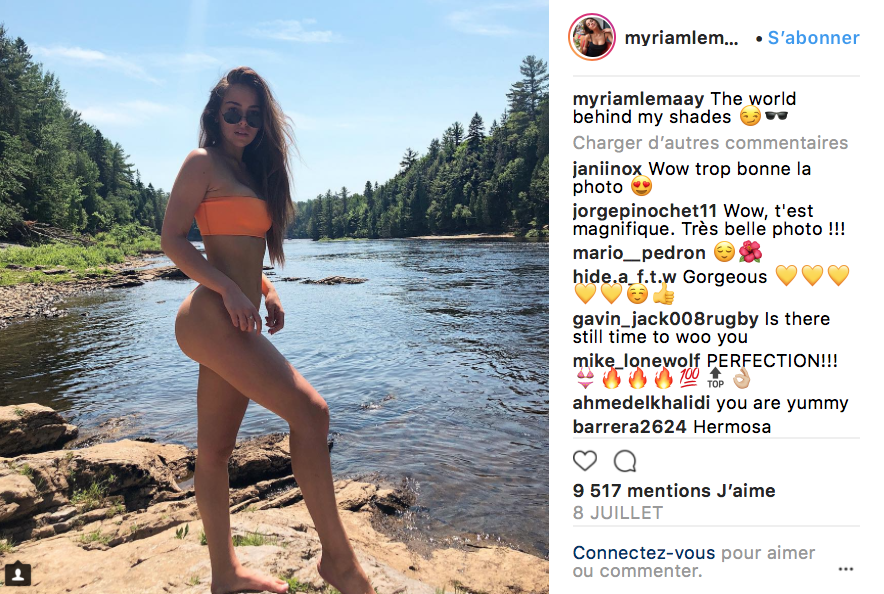Follow the account via S'abonner

click(814, 38)
